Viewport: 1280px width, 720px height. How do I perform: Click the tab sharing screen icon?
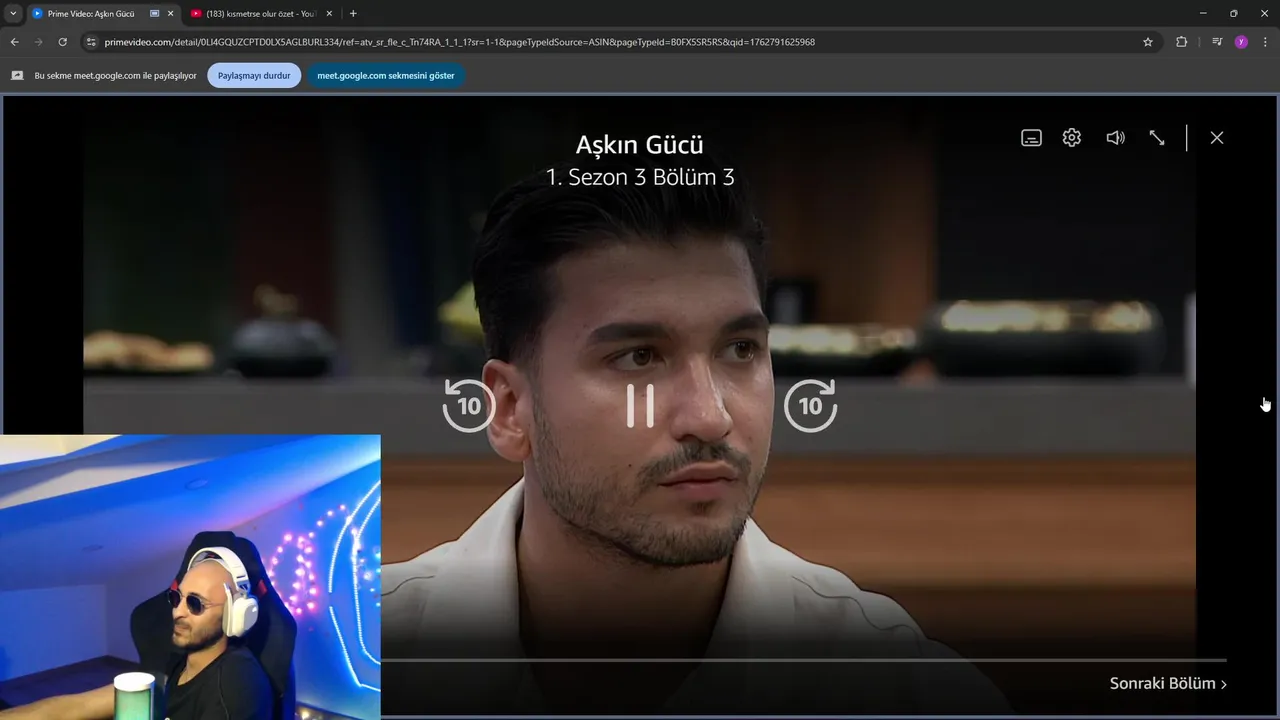[17, 75]
